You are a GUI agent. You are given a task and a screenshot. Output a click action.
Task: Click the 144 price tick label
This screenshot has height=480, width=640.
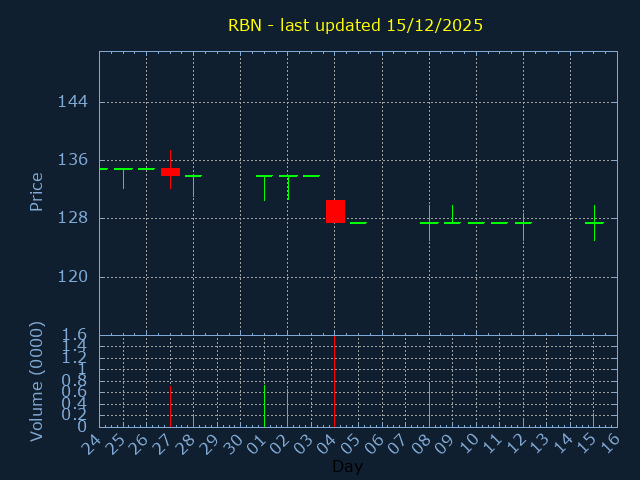pos(72,102)
